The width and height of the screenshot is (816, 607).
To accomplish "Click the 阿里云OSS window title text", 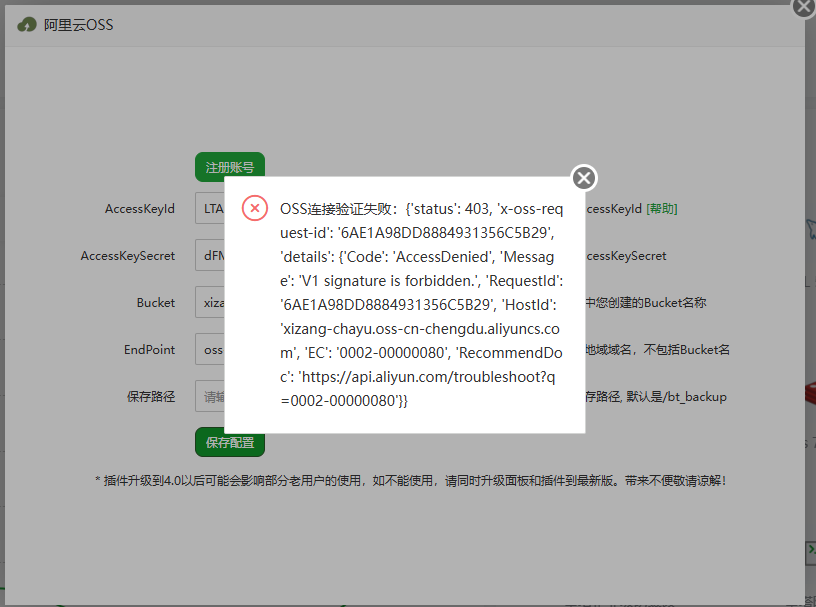I will click(x=78, y=24).
